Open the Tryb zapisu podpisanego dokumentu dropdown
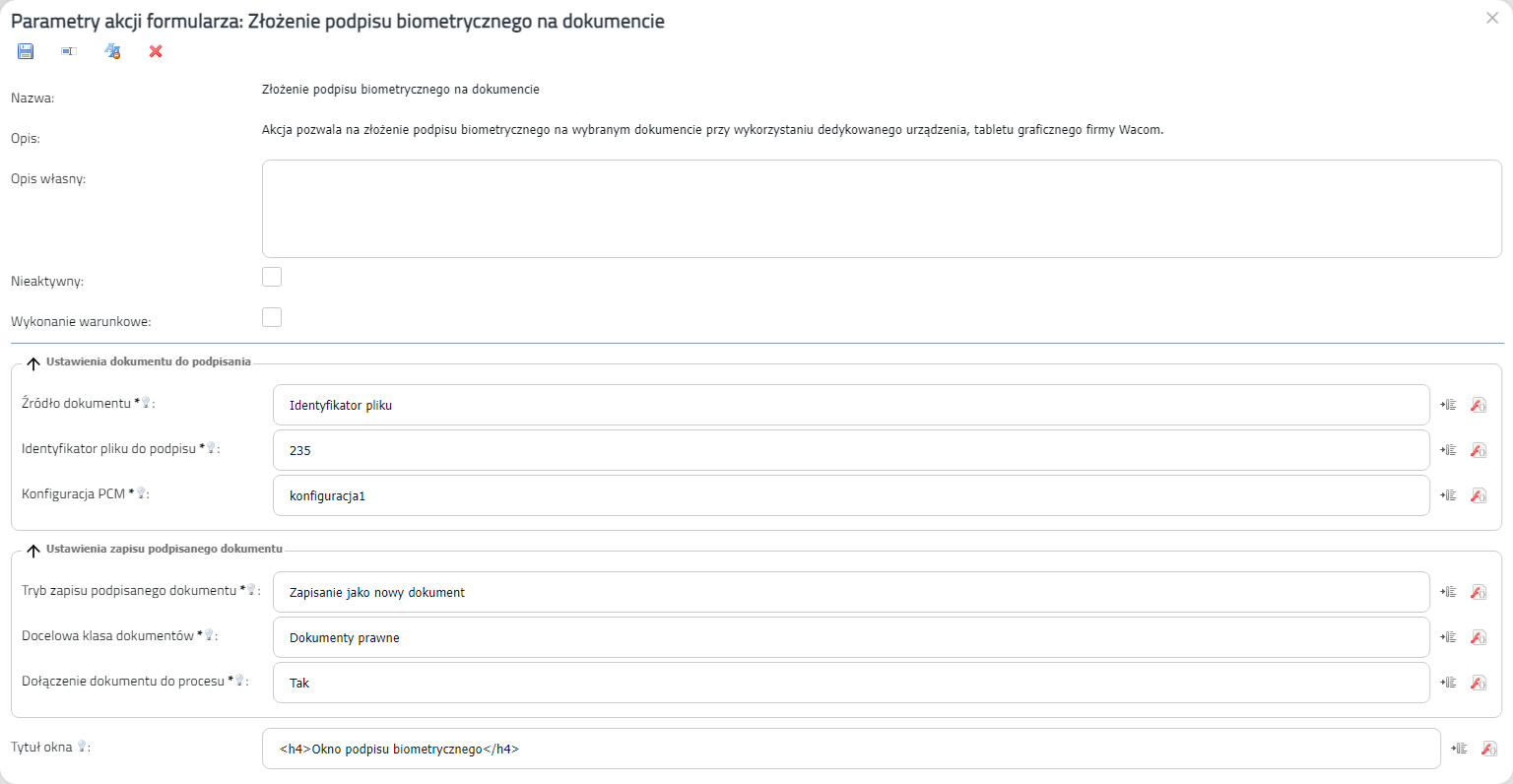Image resolution: width=1513 pixels, height=784 pixels. click(851, 592)
